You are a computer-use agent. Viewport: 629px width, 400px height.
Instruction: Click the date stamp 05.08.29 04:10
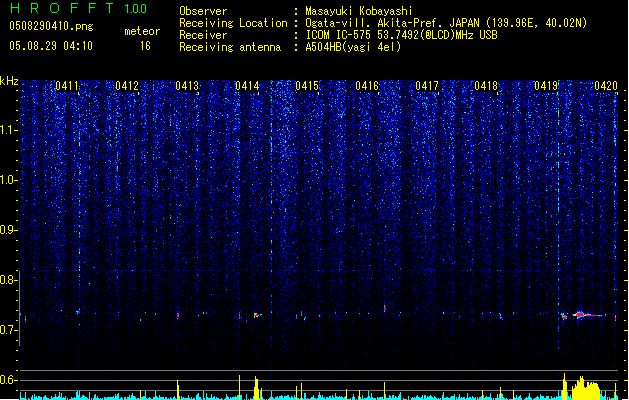pos(51,46)
